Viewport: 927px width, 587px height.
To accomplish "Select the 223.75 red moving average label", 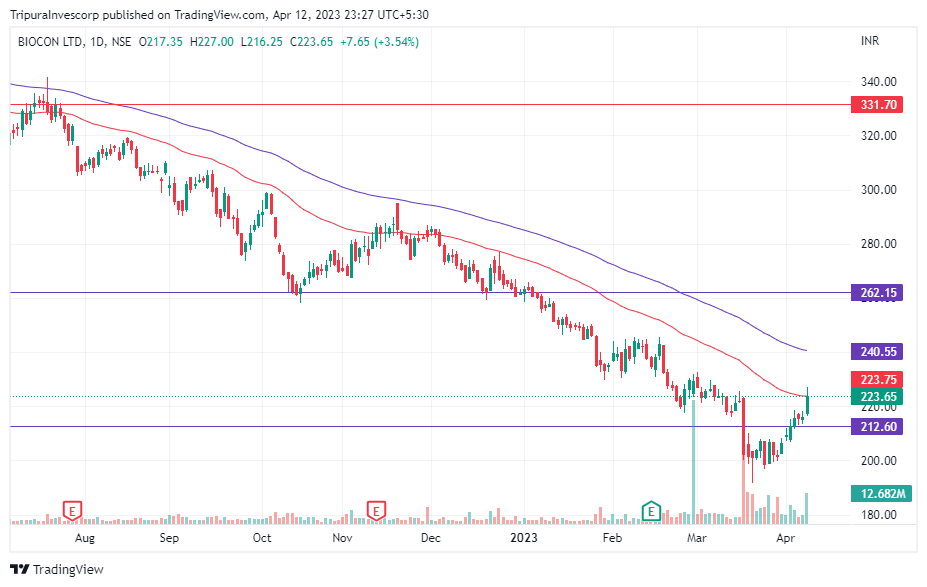I will point(877,380).
